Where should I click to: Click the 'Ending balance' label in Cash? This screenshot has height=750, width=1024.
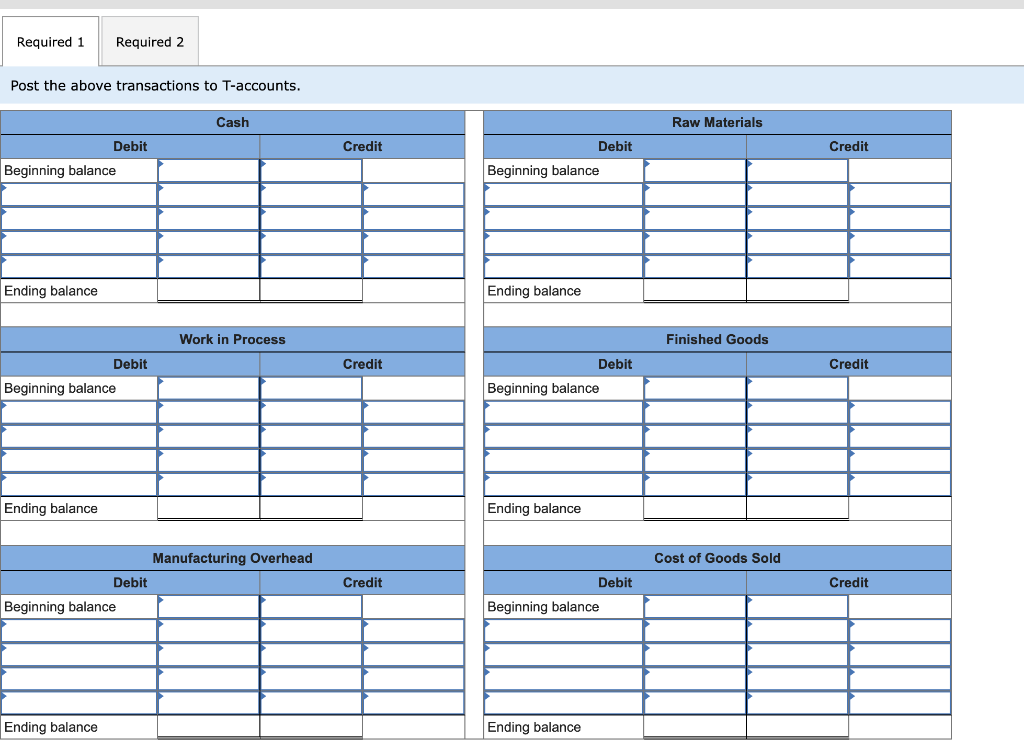point(51,291)
